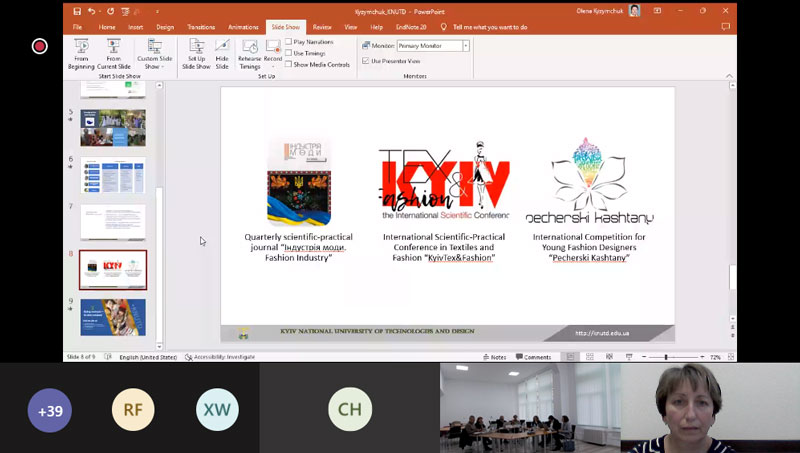Screen dimensions: 800x453
Task: Switch to Slide Sorter view
Action: [x=590, y=357]
